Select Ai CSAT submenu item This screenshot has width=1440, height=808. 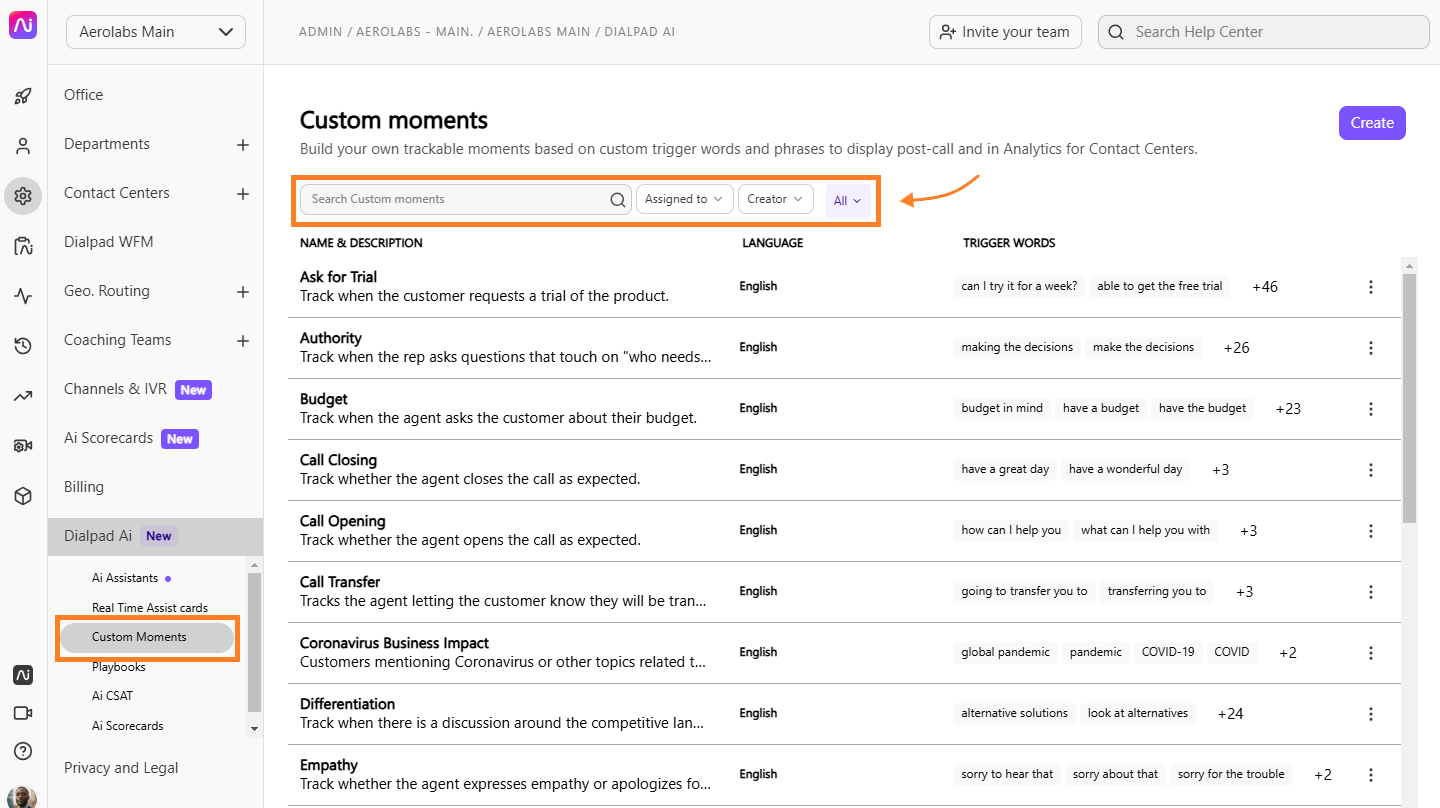coord(112,696)
